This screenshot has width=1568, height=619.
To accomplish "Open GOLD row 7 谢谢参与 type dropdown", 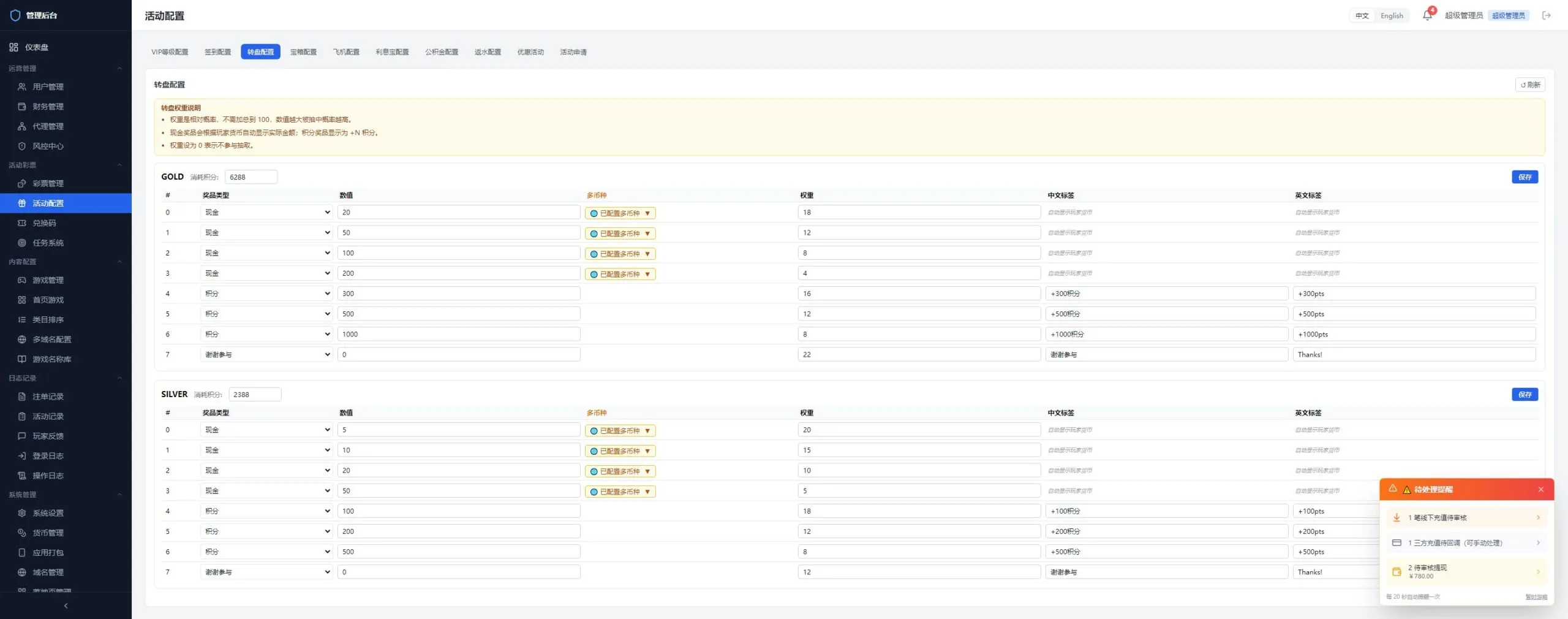I will point(266,354).
